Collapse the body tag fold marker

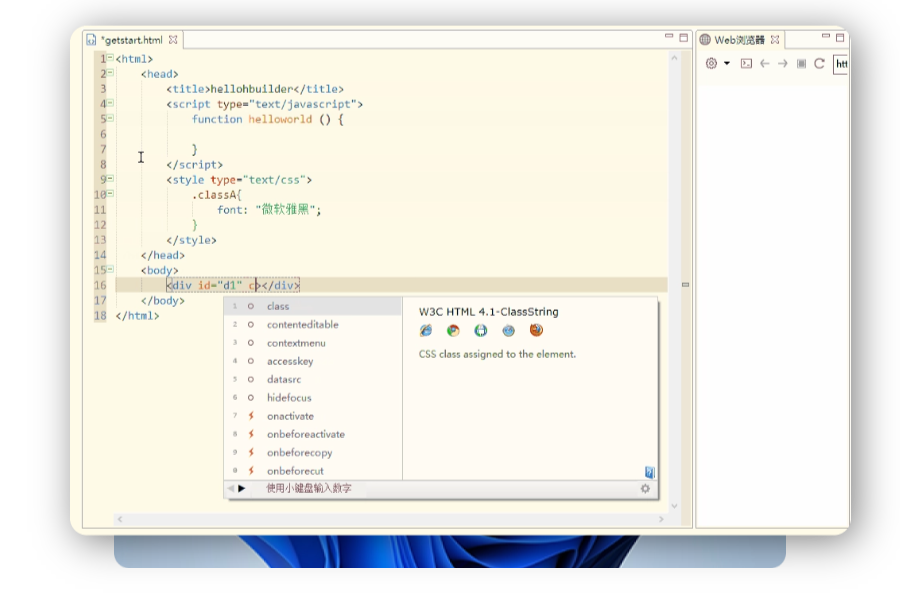coord(110,269)
